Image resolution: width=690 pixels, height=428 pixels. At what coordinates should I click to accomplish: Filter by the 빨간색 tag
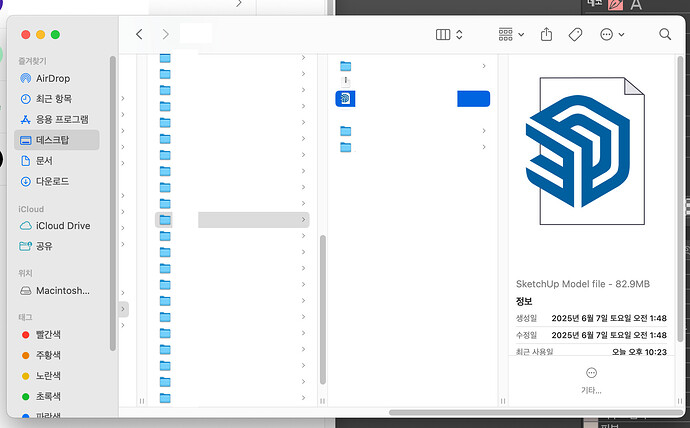[41, 335]
